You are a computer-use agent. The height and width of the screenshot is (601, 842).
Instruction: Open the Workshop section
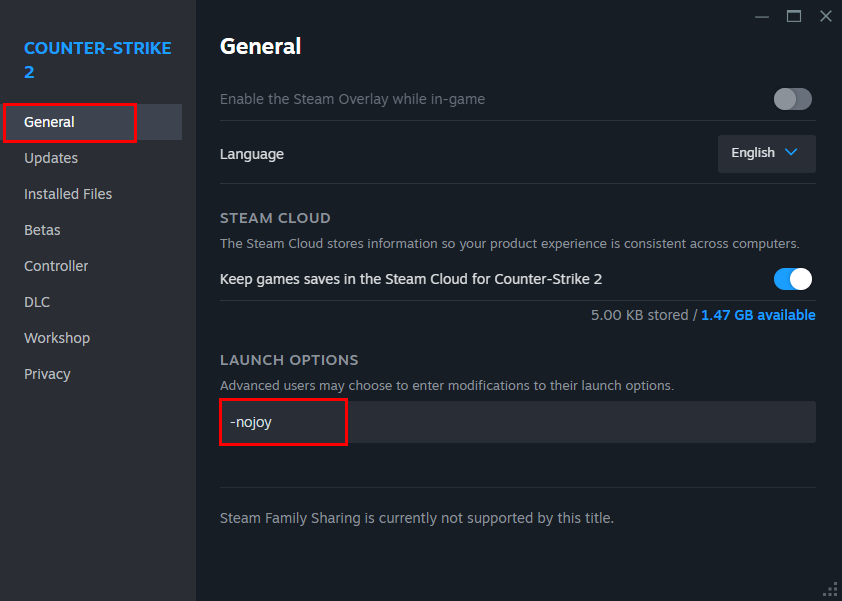[x=57, y=338]
